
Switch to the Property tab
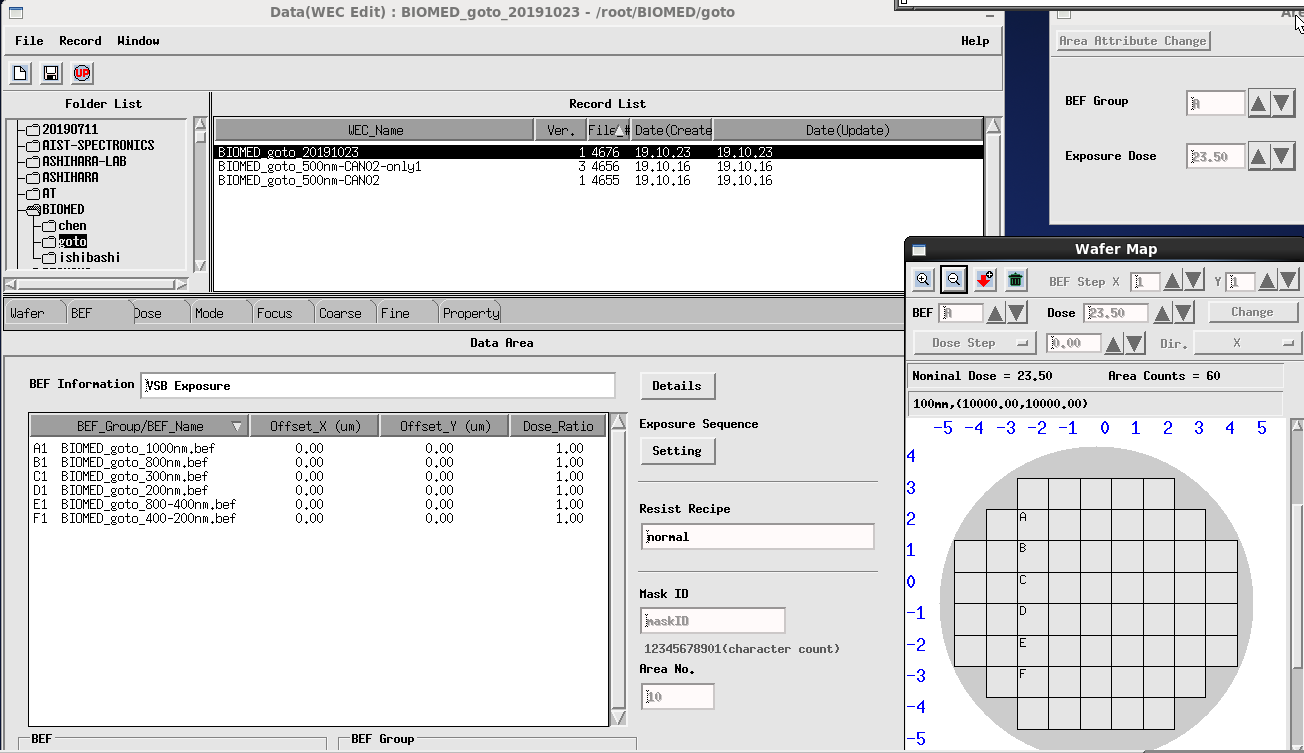tap(470, 313)
